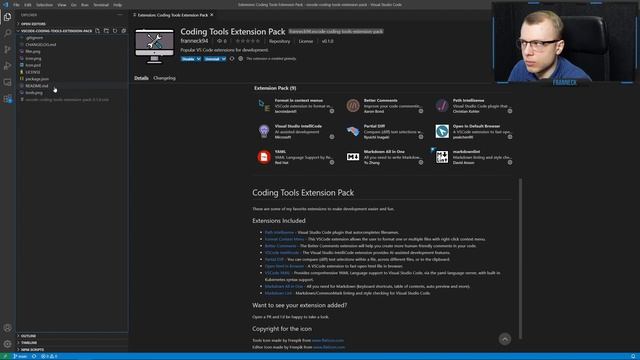
Task: Click YAML Red Hat extension icon
Action: tap(264, 157)
